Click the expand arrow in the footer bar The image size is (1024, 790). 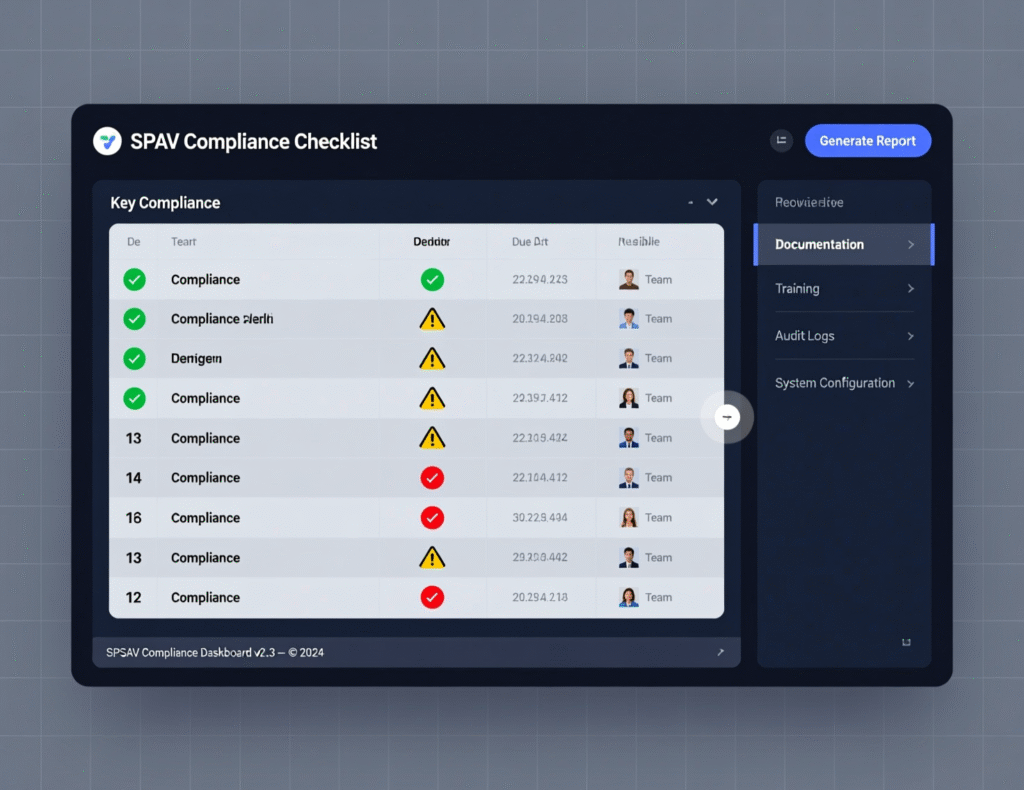coord(719,652)
